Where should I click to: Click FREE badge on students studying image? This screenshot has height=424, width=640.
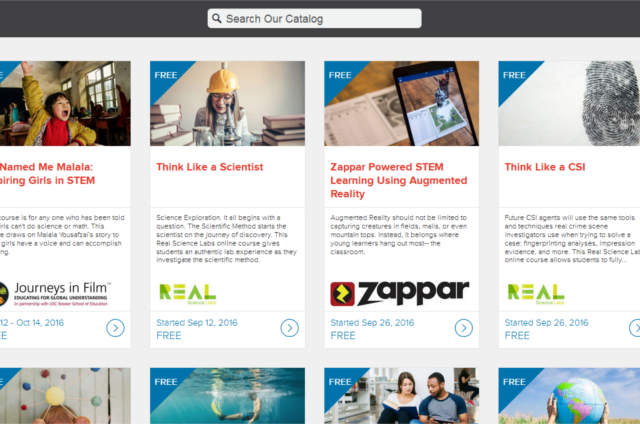(x=340, y=382)
